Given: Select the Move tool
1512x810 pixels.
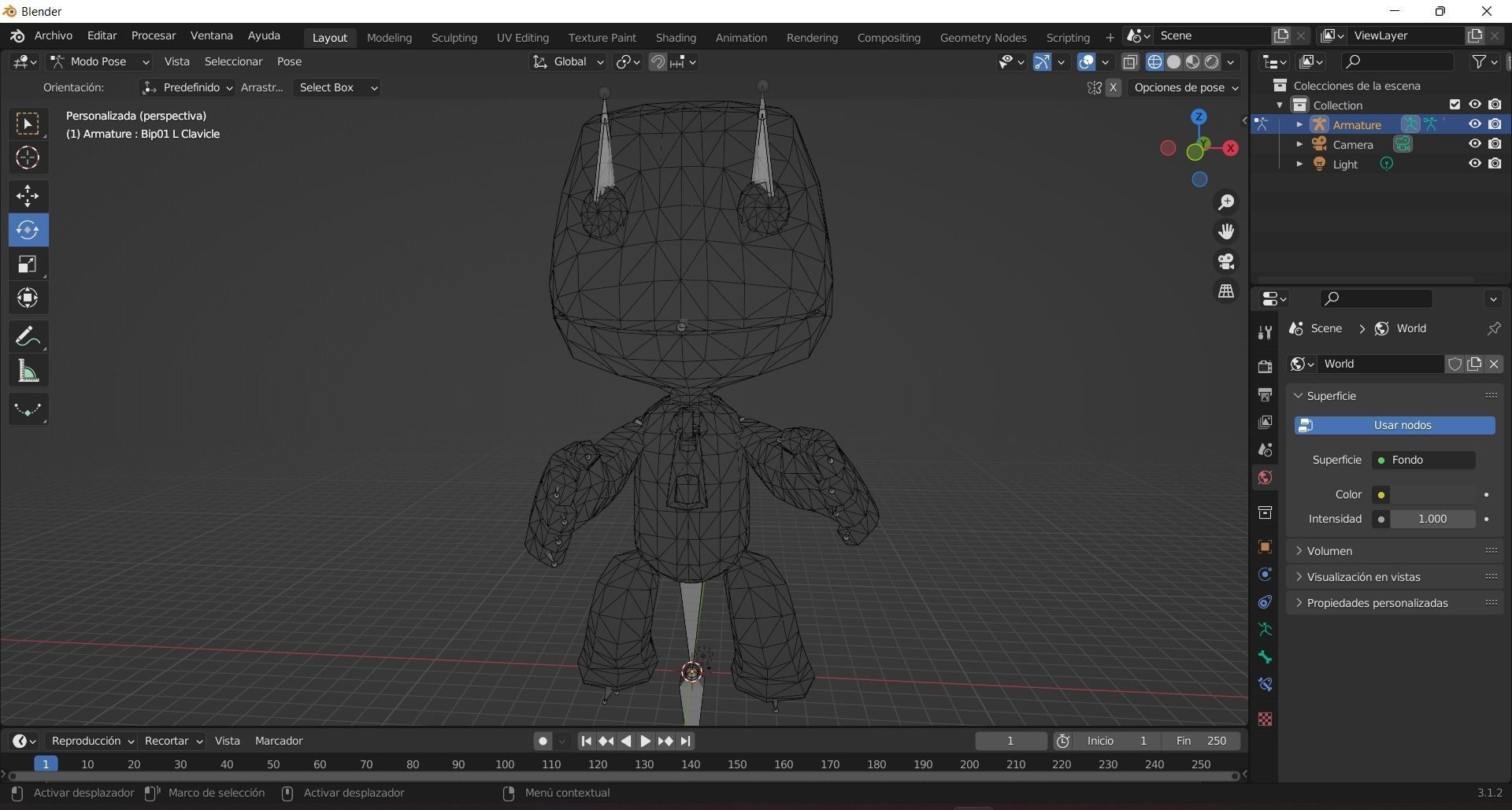Looking at the screenshot, I should tap(28, 195).
